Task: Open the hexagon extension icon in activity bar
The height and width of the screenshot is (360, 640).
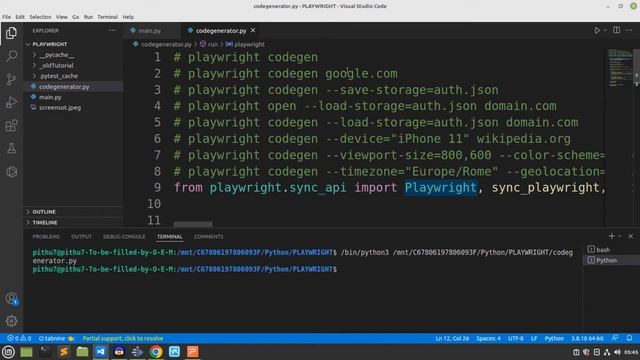Action: [x=11, y=171]
